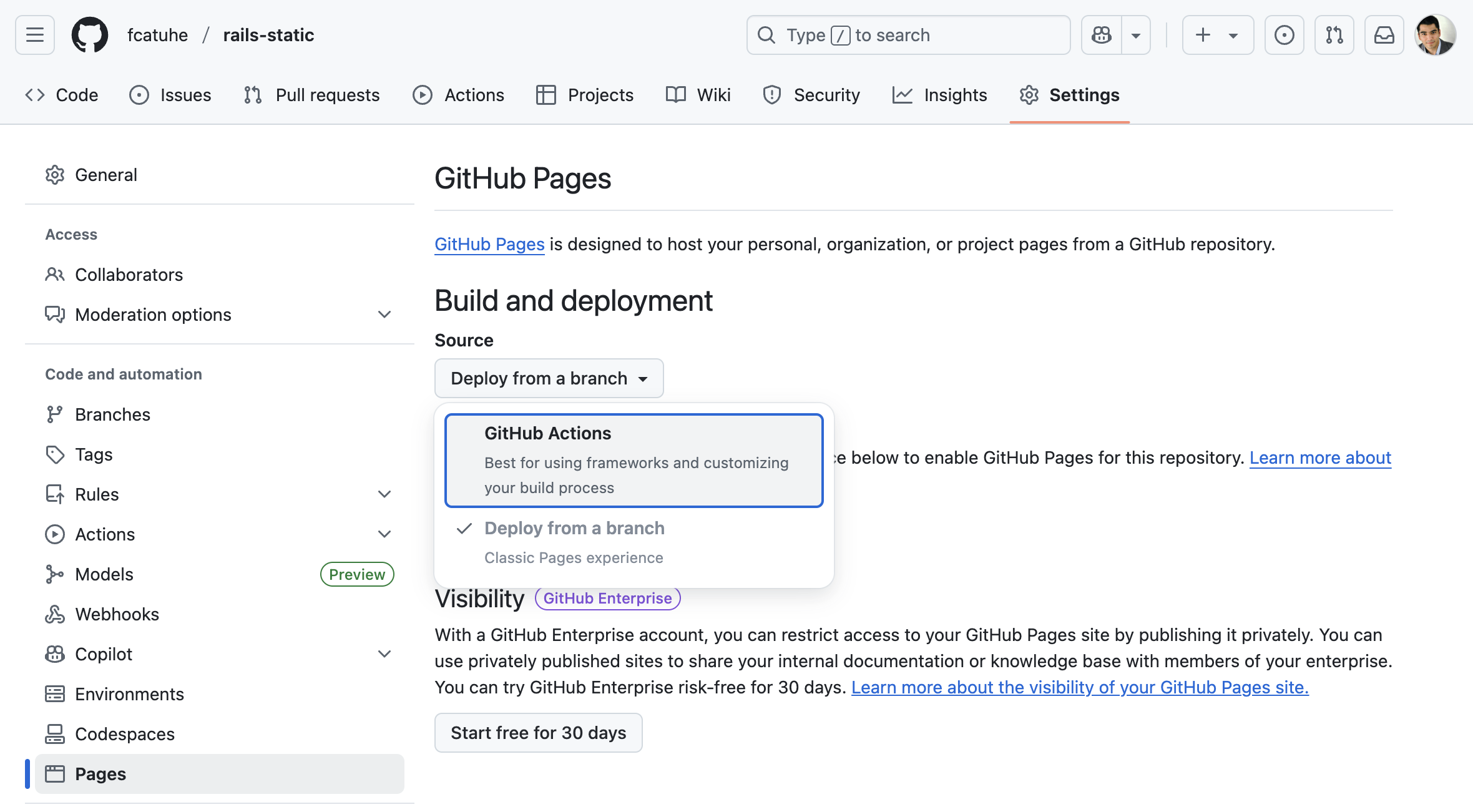Click the Collaborators people icon

click(x=55, y=275)
